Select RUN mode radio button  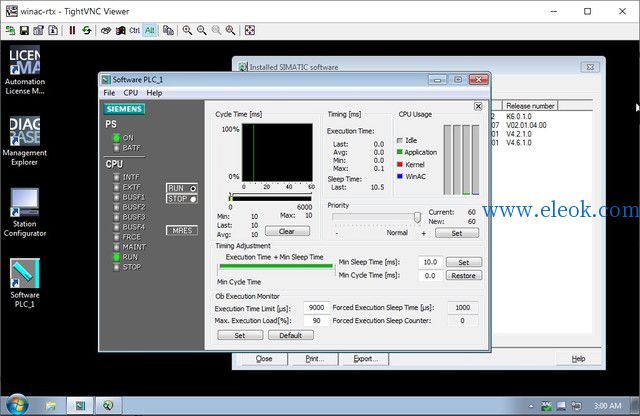[182, 188]
